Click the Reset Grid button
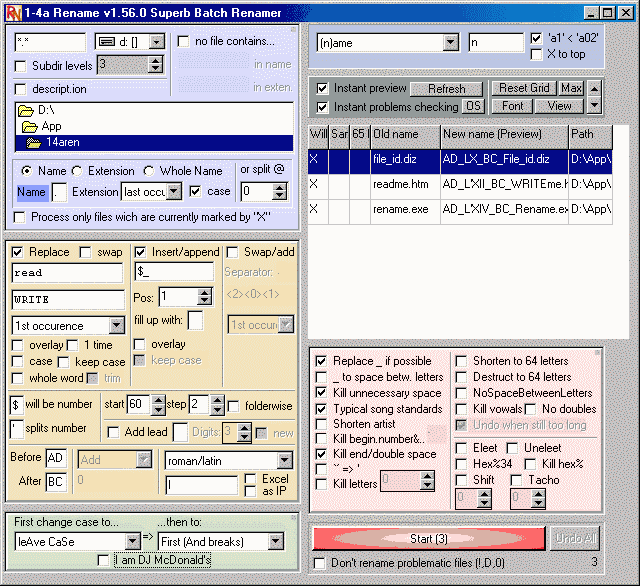 pos(524,88)
